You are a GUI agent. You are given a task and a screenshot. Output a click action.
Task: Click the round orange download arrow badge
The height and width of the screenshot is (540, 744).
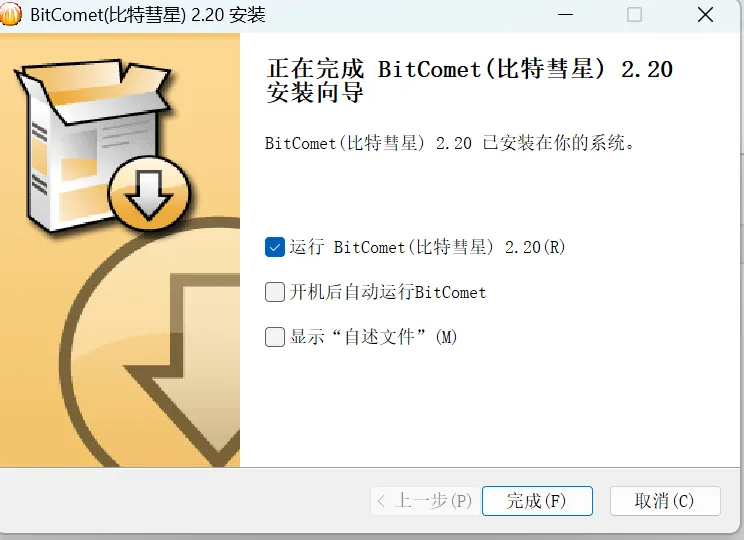coord(149,194)
